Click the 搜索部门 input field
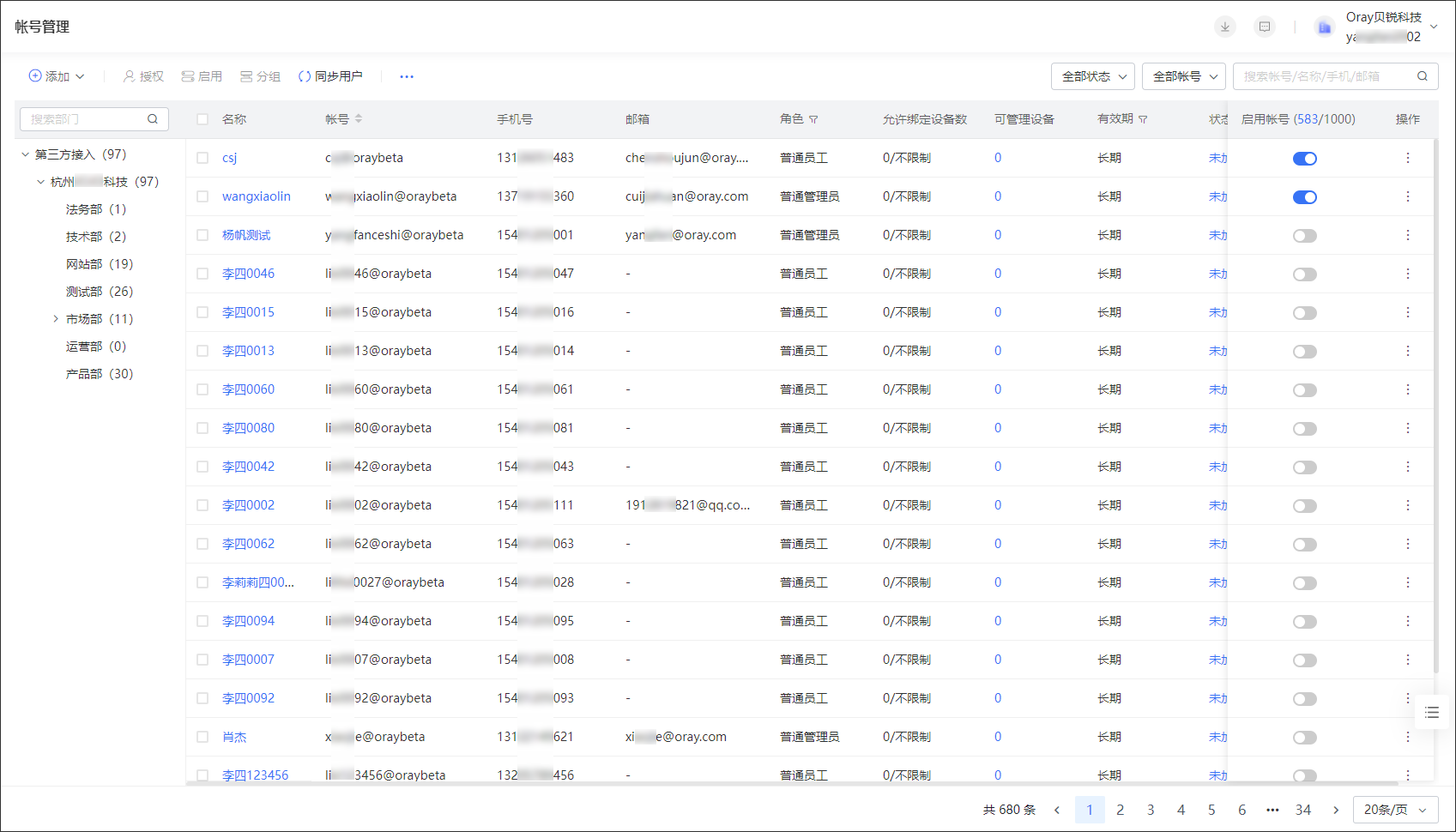 86,119
